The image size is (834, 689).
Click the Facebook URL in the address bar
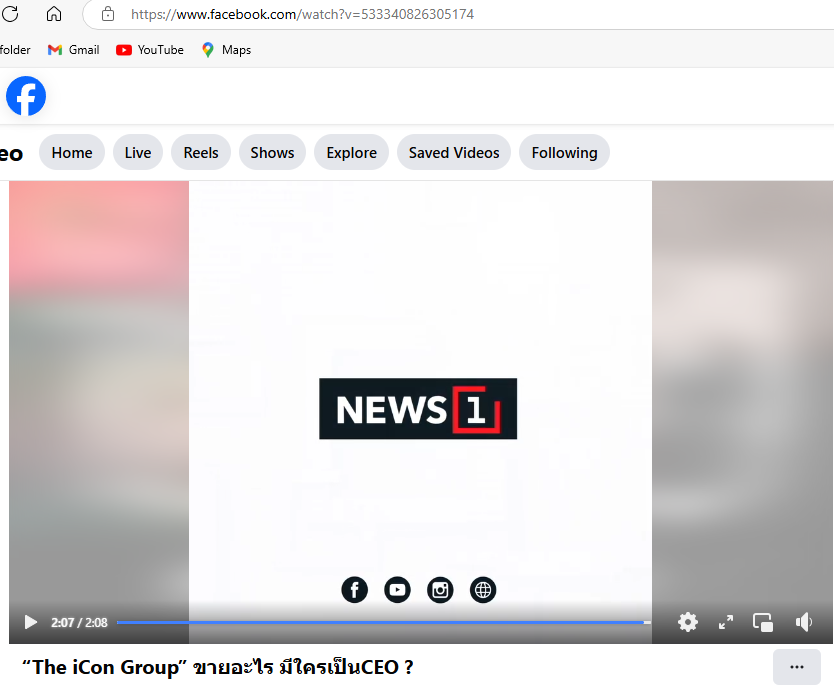[302, 14]
